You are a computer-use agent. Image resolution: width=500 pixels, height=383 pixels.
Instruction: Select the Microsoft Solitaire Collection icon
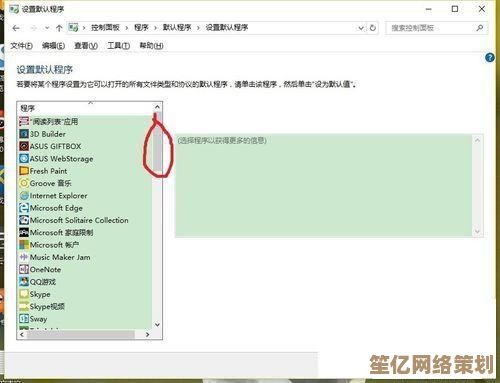point(24,220)
